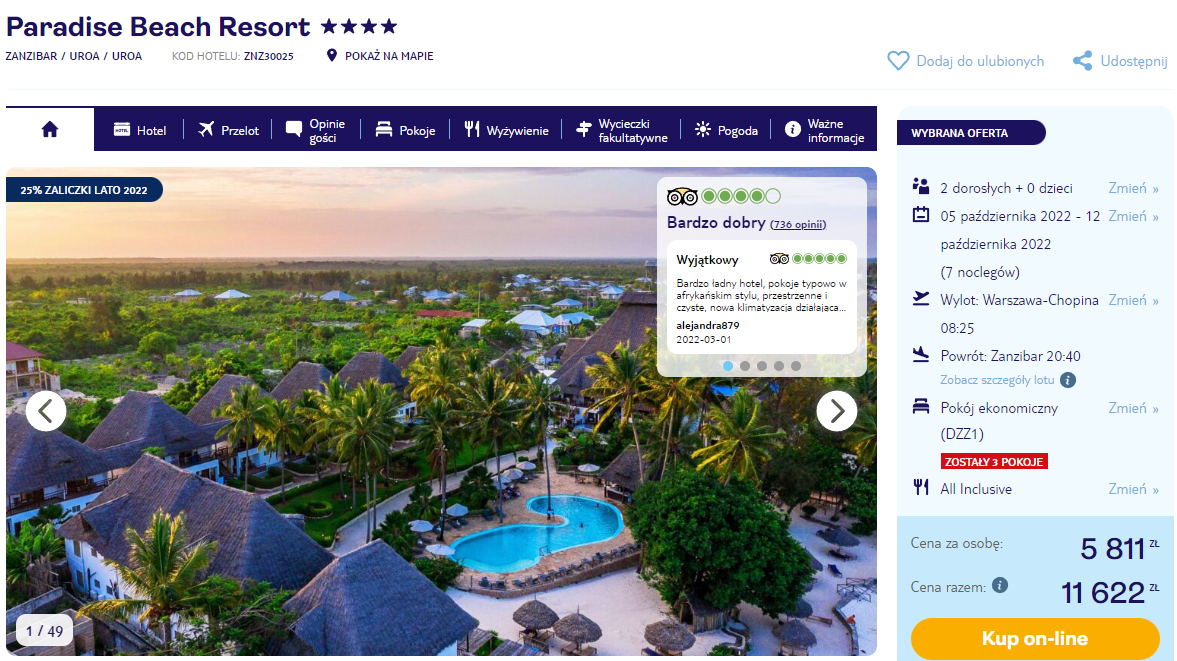Select the third review carousel dot

[x=762, y=366]
